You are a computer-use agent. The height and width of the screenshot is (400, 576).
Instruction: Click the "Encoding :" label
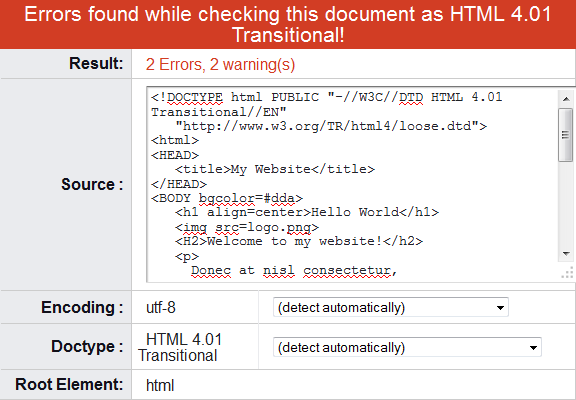tap(82, 307)
